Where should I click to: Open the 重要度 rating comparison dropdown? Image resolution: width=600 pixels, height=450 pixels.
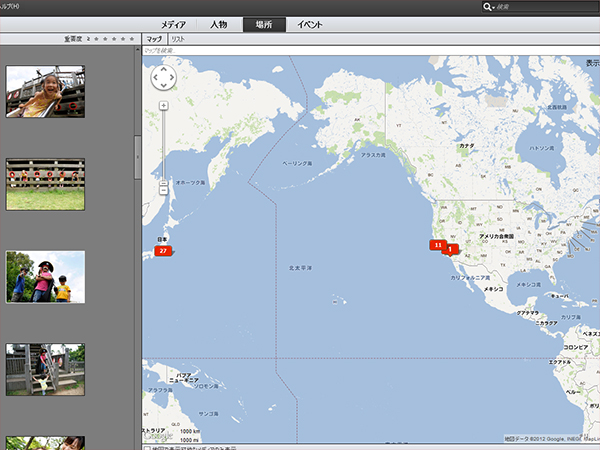(x=88, y=39)
